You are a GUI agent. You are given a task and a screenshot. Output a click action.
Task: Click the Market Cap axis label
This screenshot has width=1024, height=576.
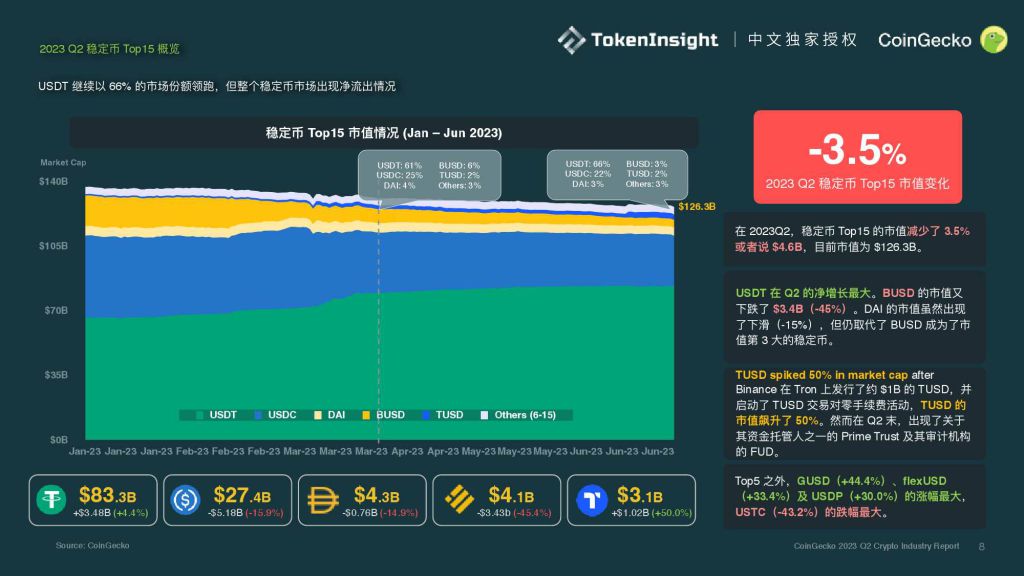(x=63, y=163)
